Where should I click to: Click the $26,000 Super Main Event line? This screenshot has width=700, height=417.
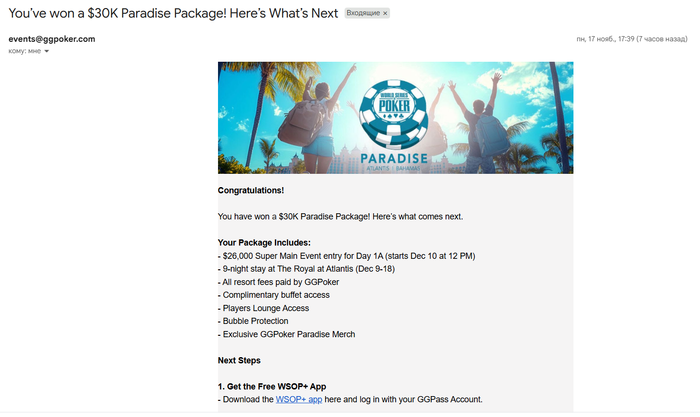[x=346, y=256]
